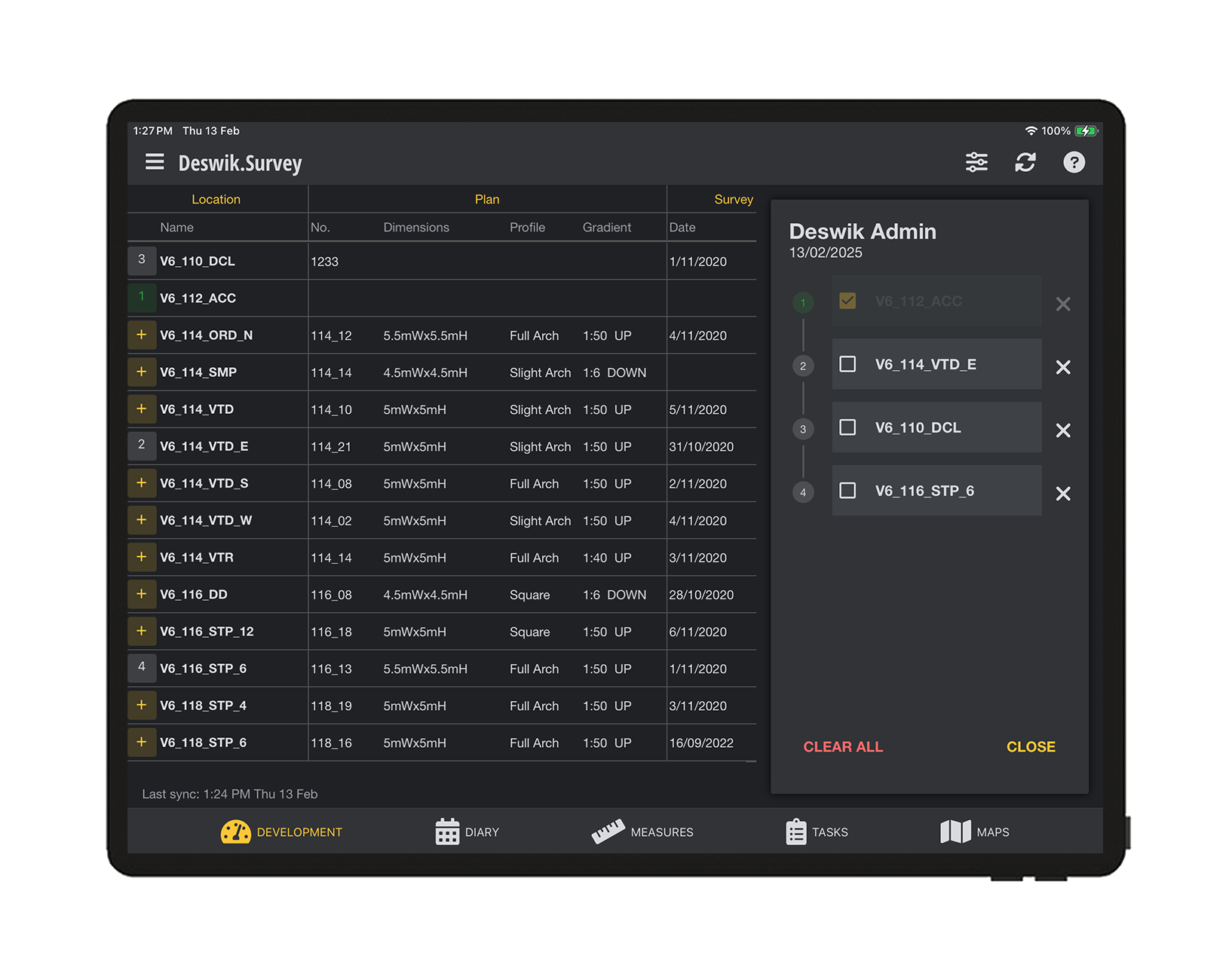Add V6_114_VTD with its plus icon
This screenshot has height=980, width=1232.
tap(142, 409)
